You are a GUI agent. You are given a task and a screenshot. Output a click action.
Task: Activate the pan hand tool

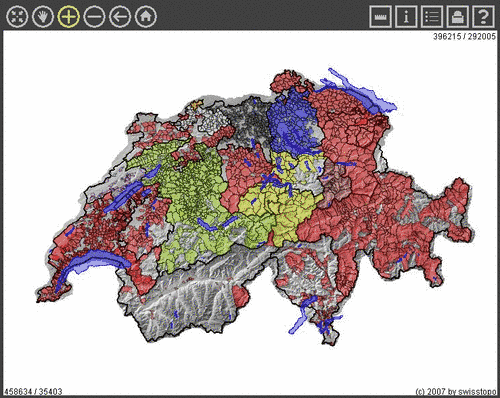point(43,16)
